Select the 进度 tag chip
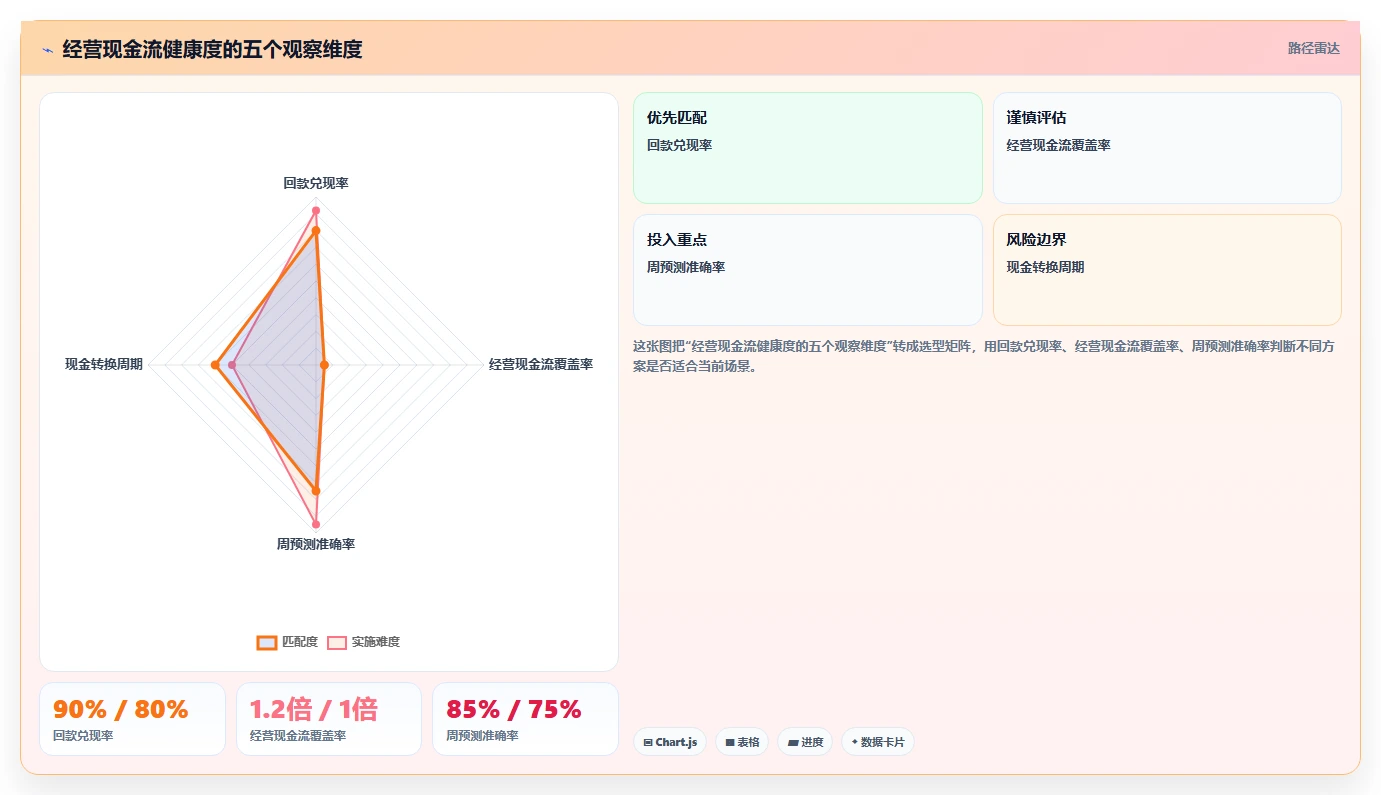This screenshot has height=795, width=1381. [805, 742]
